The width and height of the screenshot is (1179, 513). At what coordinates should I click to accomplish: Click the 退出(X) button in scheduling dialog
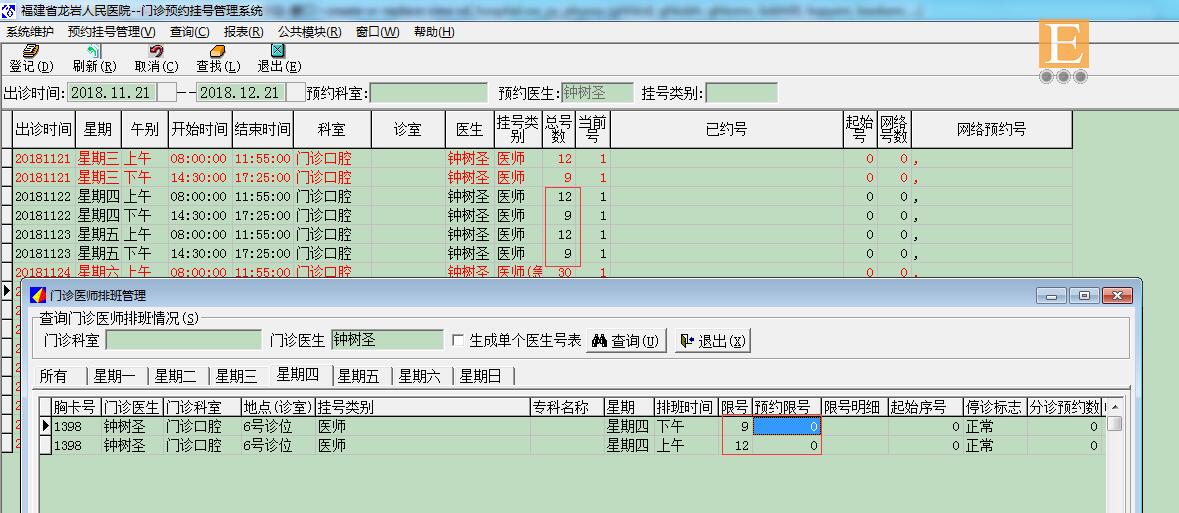[x=713, y=341]
